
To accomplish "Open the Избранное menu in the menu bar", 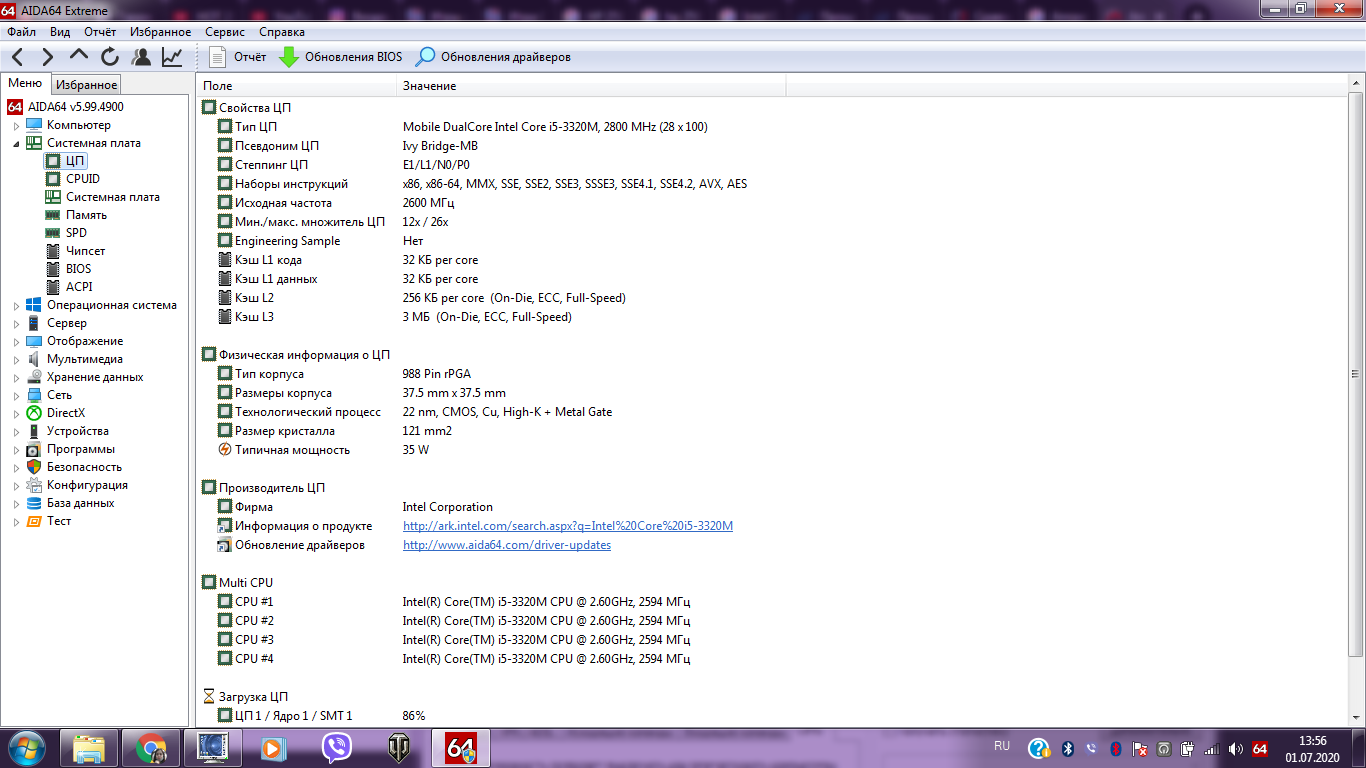I will pyautogui.click(x=160, y=32).
